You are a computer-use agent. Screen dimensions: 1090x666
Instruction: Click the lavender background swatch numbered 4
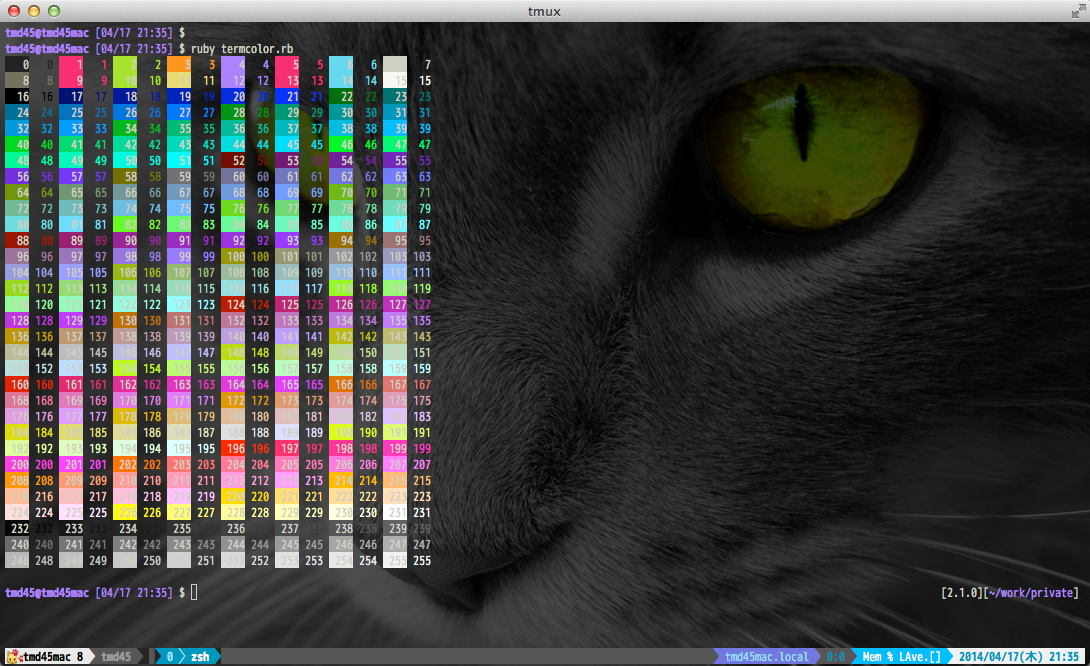pos(233,65)
